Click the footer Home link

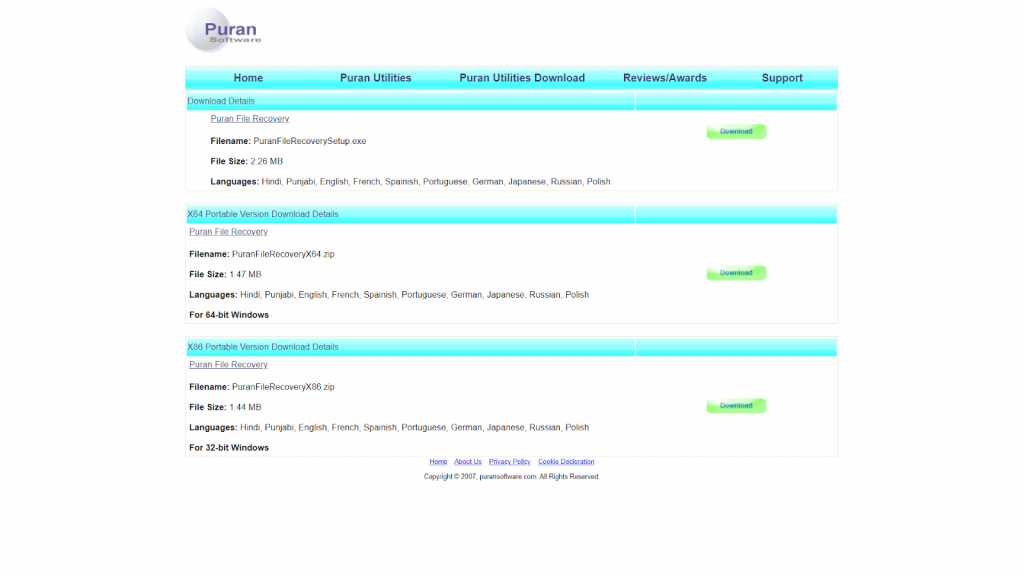click(x=438, y=462)
